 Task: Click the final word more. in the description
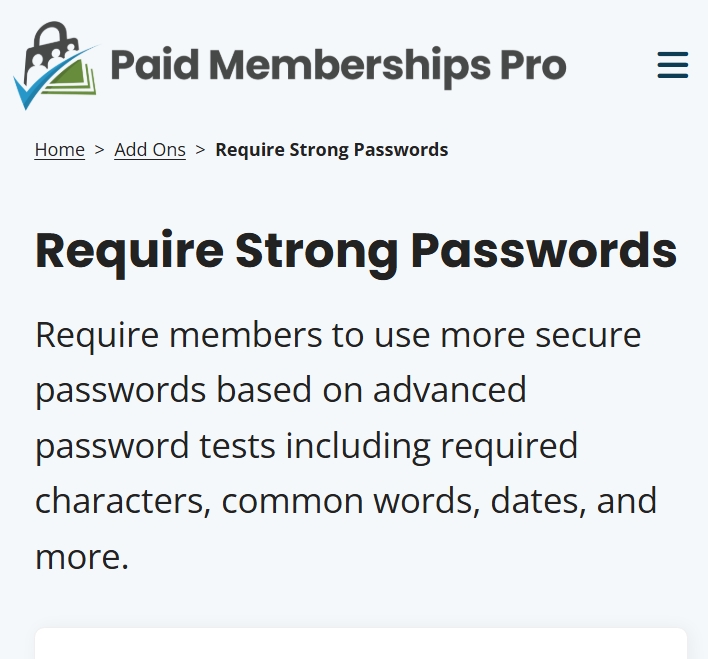[82, 557]
